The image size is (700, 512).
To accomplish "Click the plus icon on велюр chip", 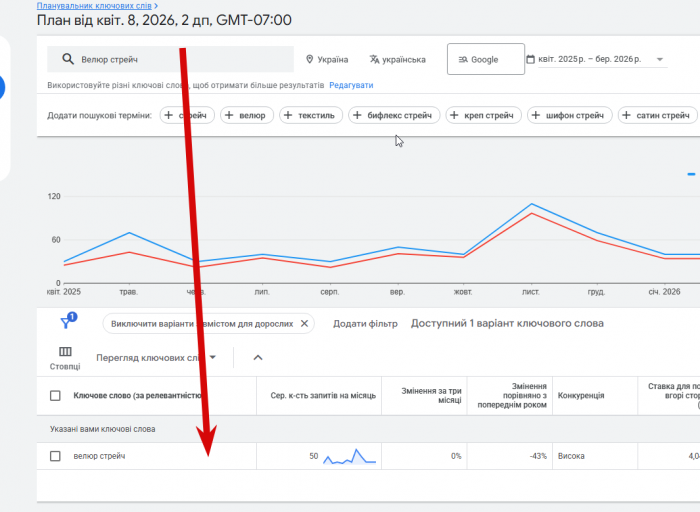I will [x=229, y=115].
